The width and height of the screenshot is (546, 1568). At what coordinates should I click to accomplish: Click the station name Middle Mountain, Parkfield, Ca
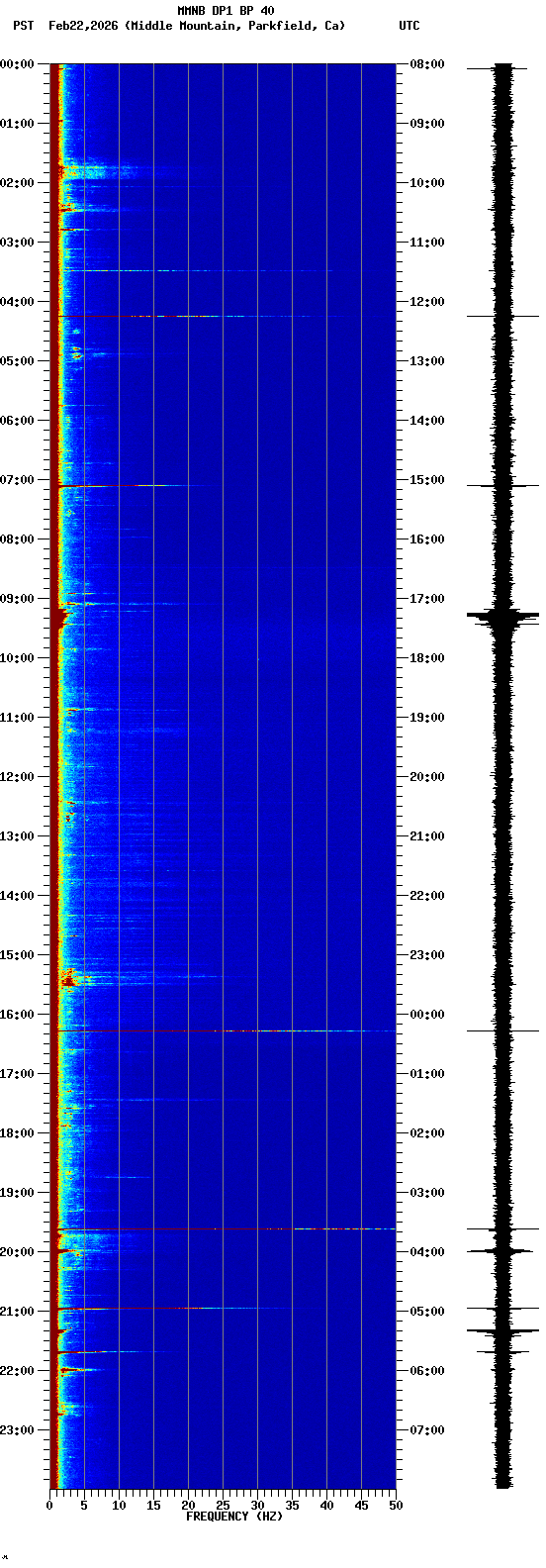(235, 26)
